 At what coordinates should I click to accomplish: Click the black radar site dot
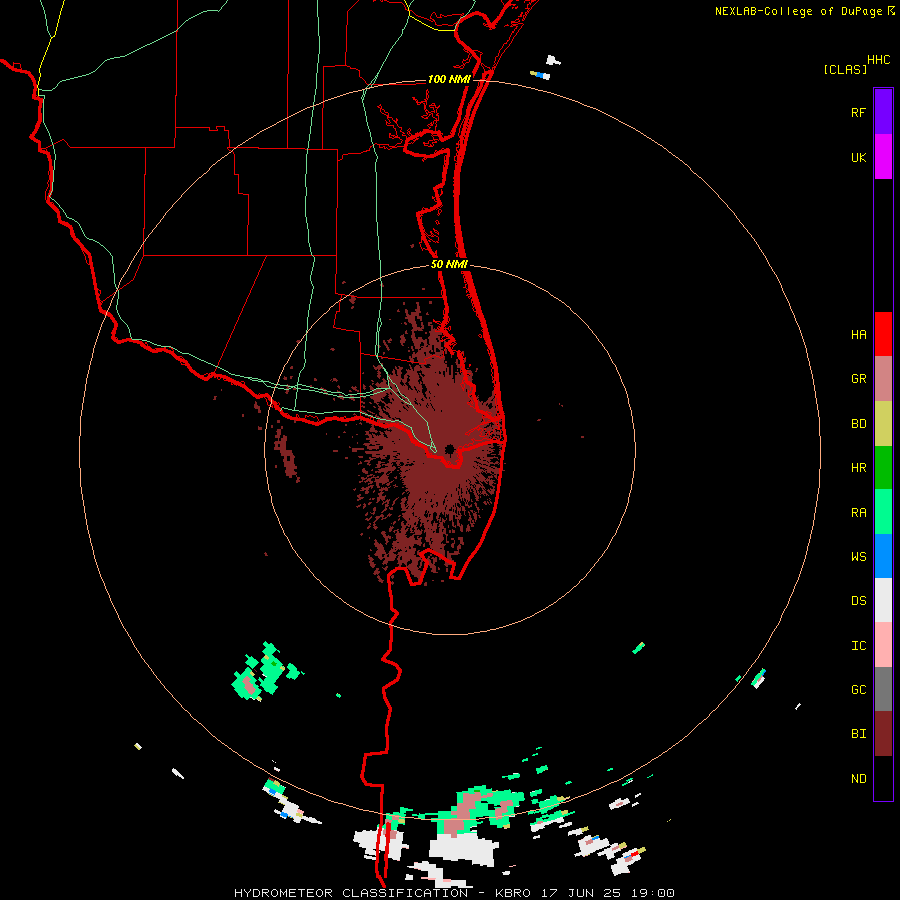tap(450, 449)
